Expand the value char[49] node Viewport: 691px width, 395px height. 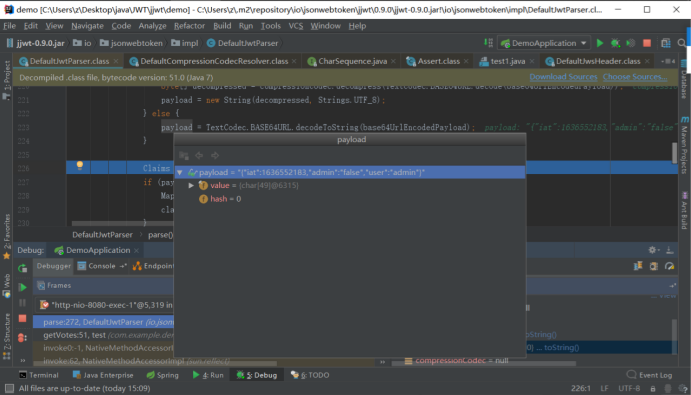(x=191, y=186)
